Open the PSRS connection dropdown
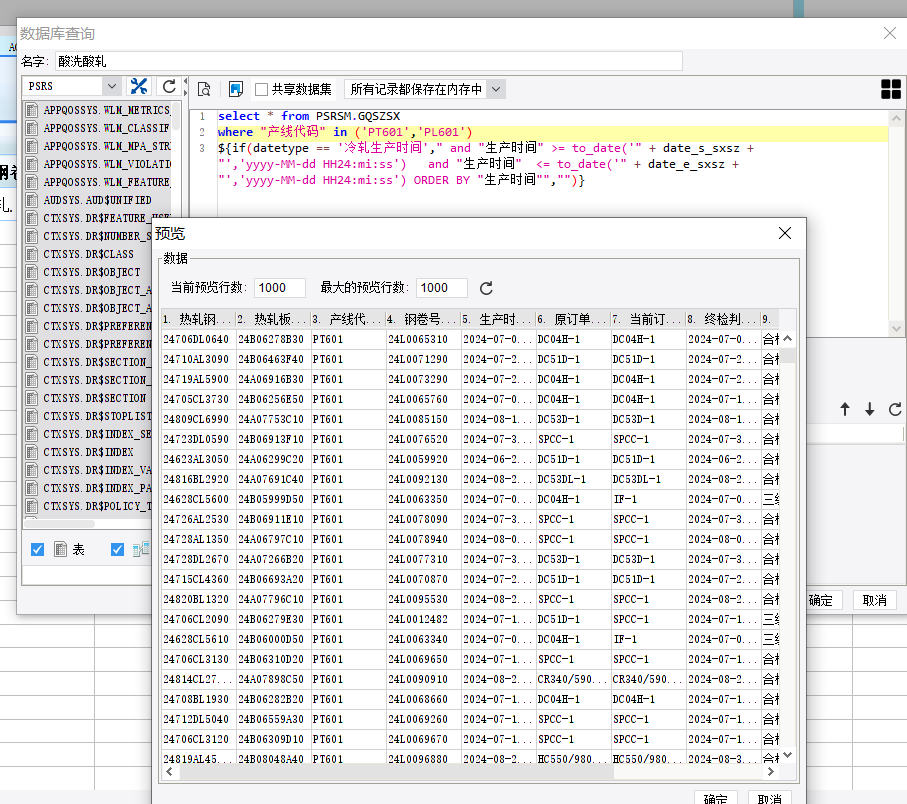Screen dimensions: 907x804 [x=112, y=86]
